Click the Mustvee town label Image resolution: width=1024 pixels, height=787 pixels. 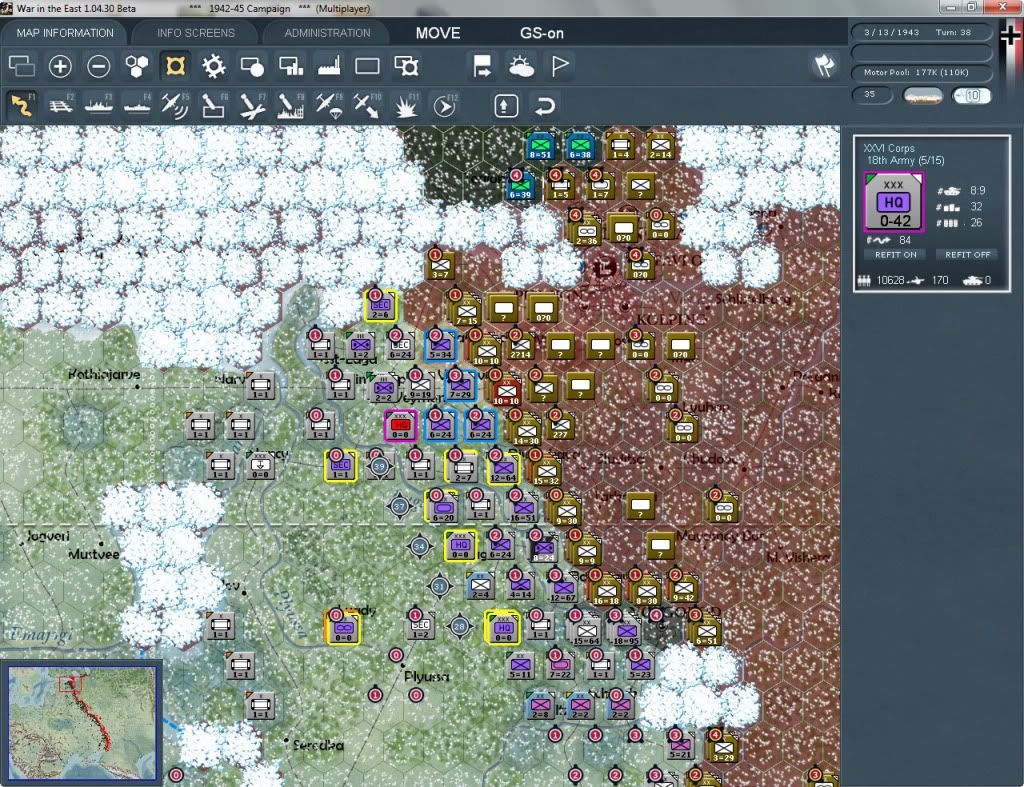point(94,554)
